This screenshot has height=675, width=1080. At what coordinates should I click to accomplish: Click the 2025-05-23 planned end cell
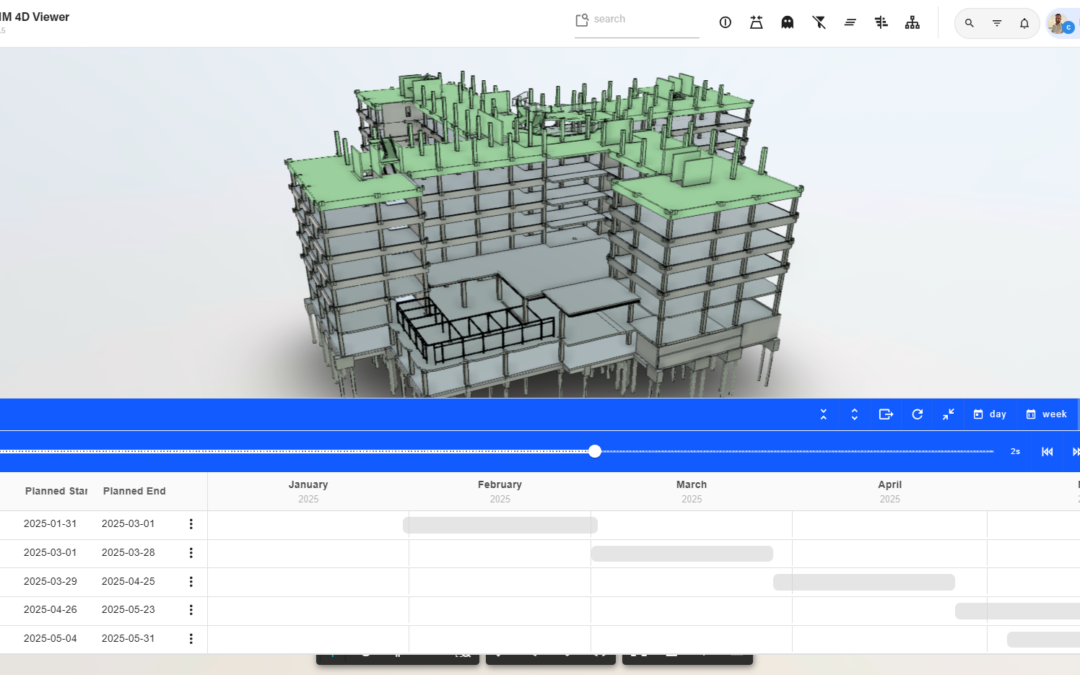coord(128,610)
